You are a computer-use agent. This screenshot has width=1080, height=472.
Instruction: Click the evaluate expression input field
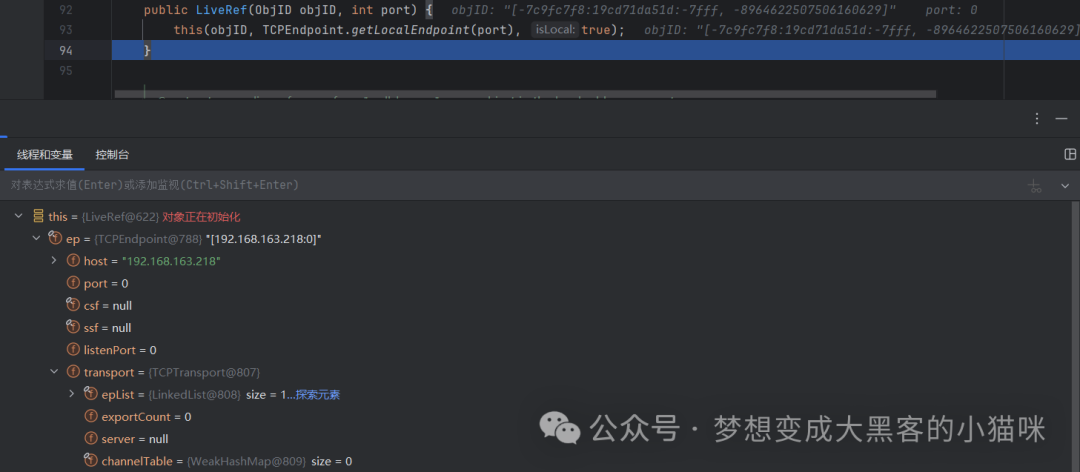coord(513,185)
